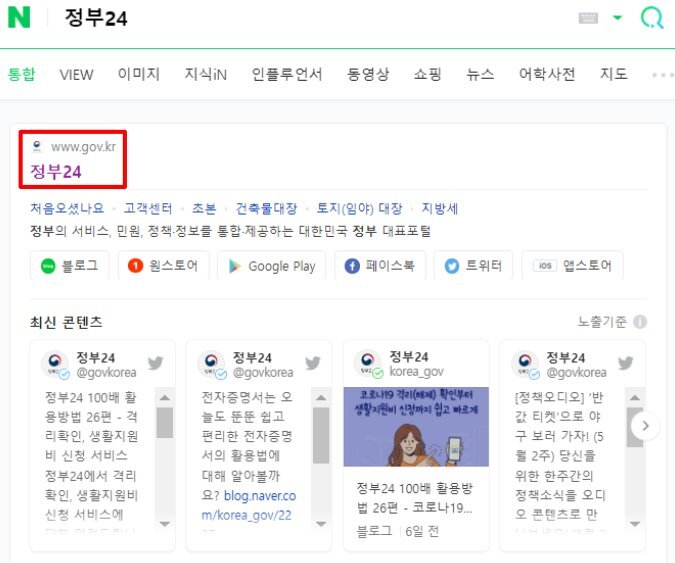Click the iOS 앱스토어 button
The width and height of the screenshot is (675, 563).
(x=573, y=265)
